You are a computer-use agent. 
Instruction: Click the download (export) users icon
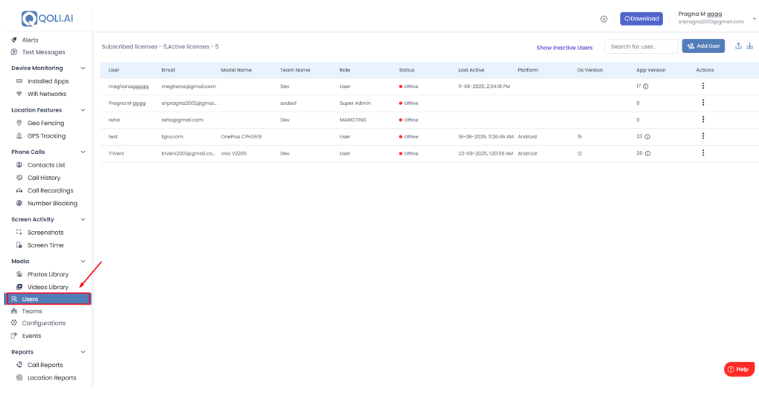750,46
